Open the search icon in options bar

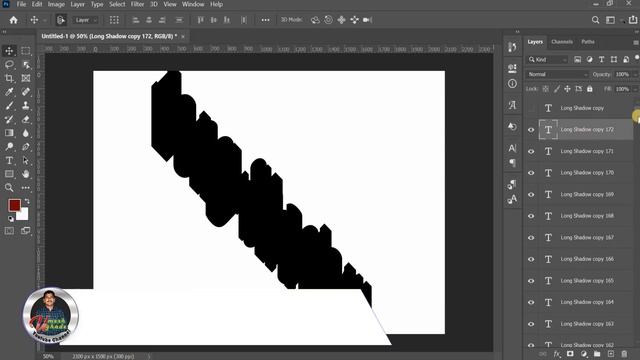coord(596,20)
